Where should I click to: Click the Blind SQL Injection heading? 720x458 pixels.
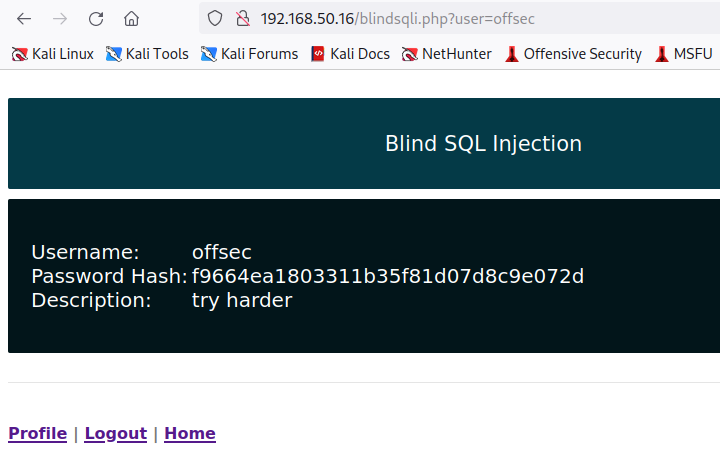coord(483,144)
